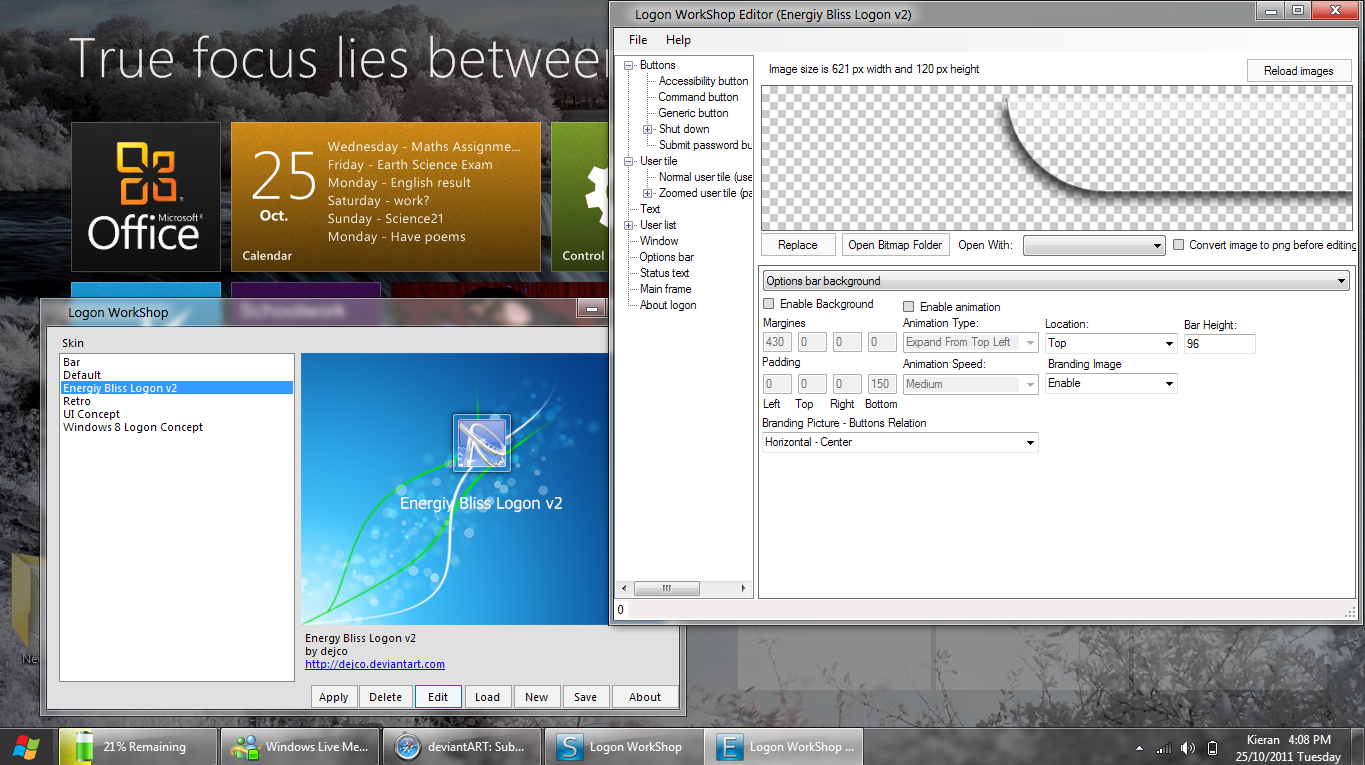Click Edit in Logon WorkShop

coord(438,697)
